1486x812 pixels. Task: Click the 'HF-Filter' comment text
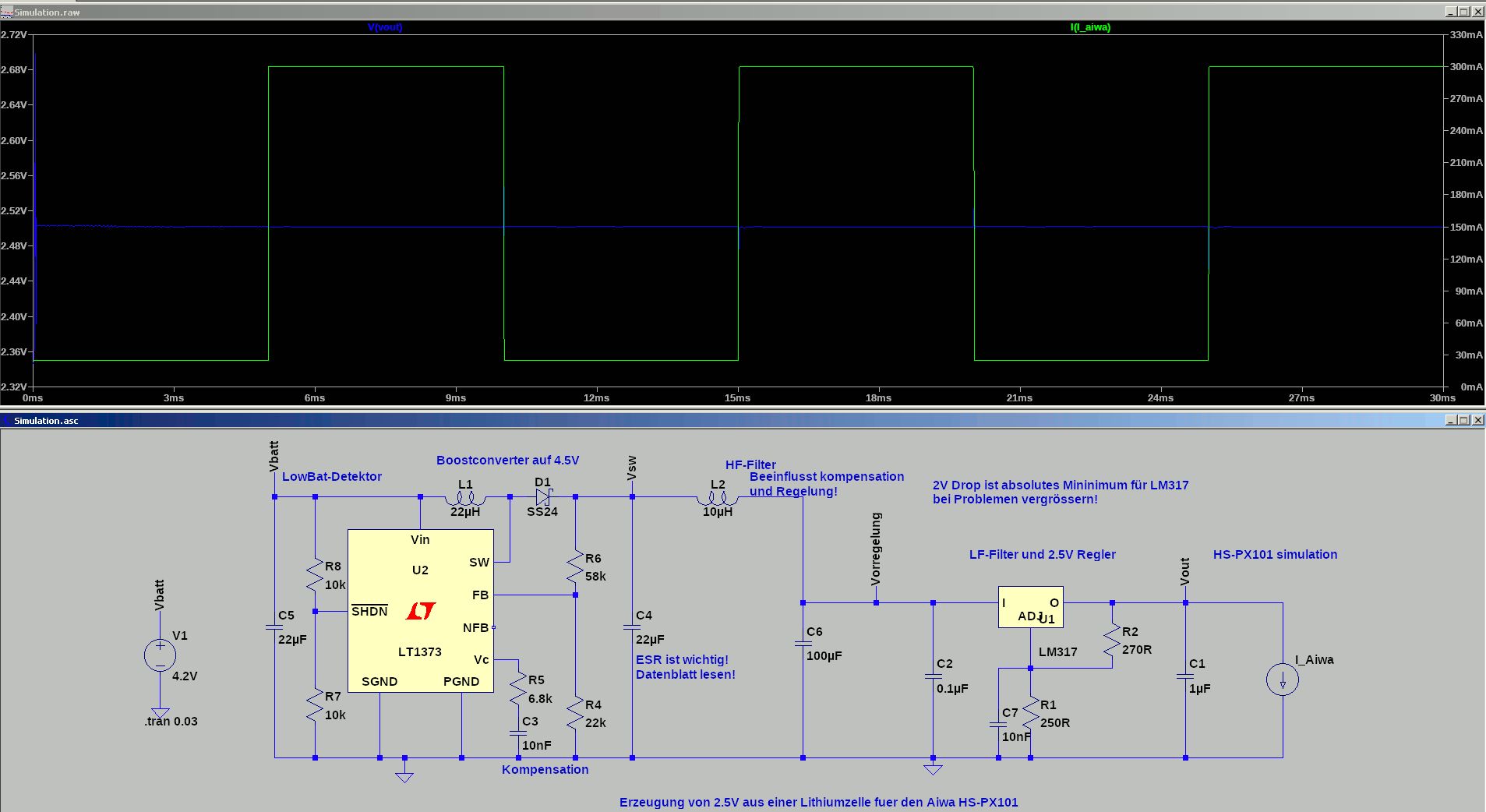tap(750, 465)
